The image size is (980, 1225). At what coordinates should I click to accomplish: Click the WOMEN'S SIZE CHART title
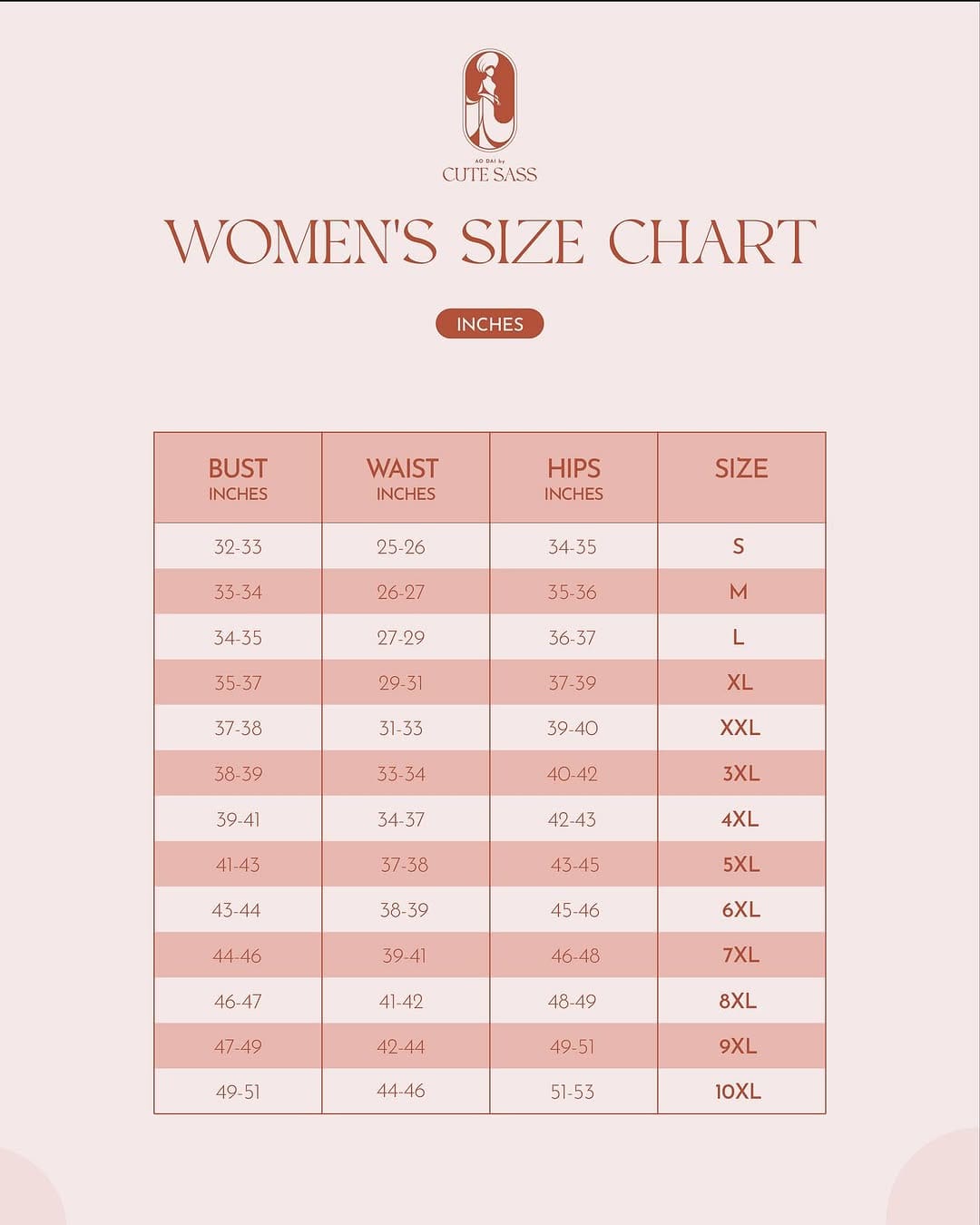click(490, 242)
